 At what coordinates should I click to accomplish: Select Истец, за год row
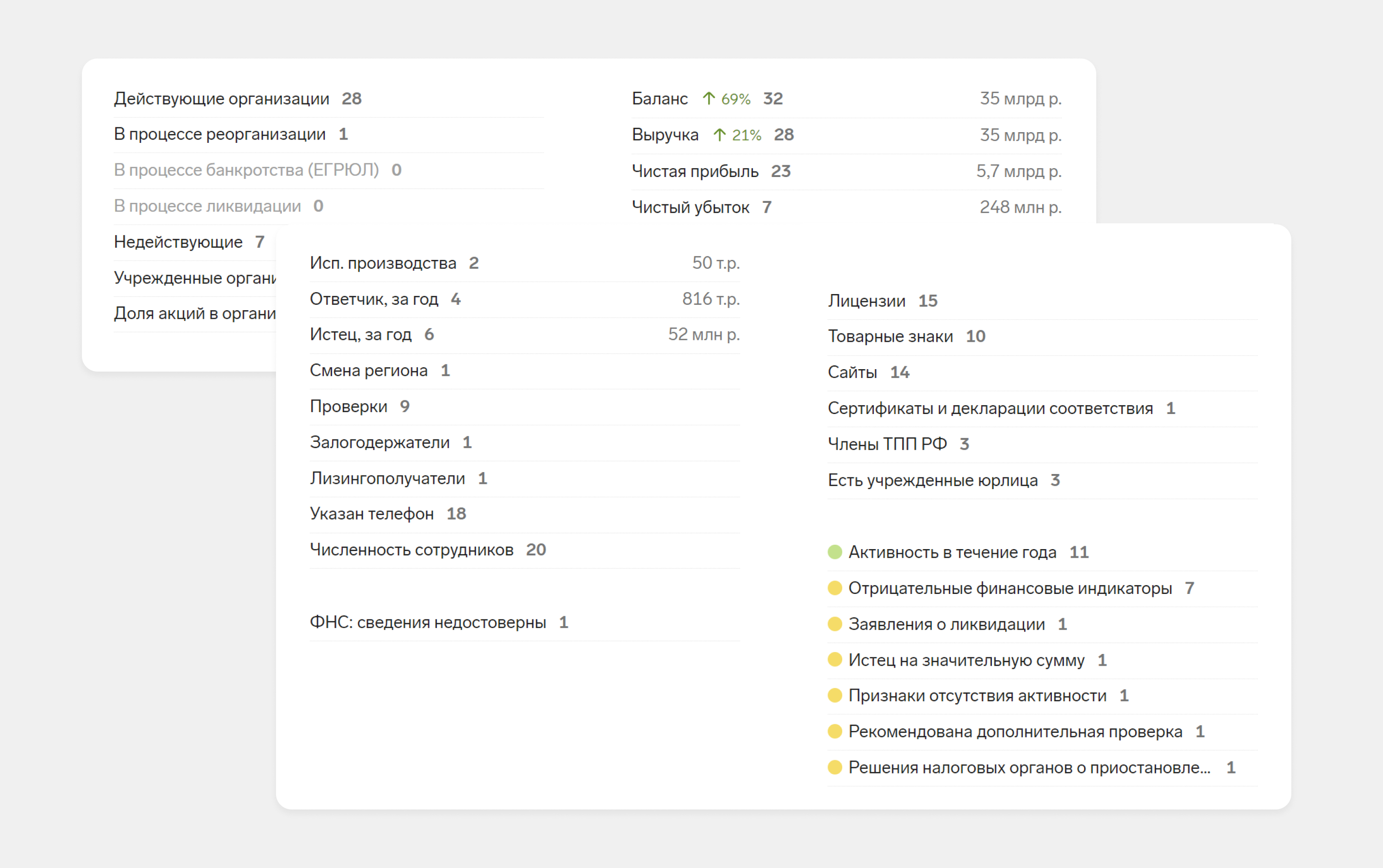tap(525, 335)
